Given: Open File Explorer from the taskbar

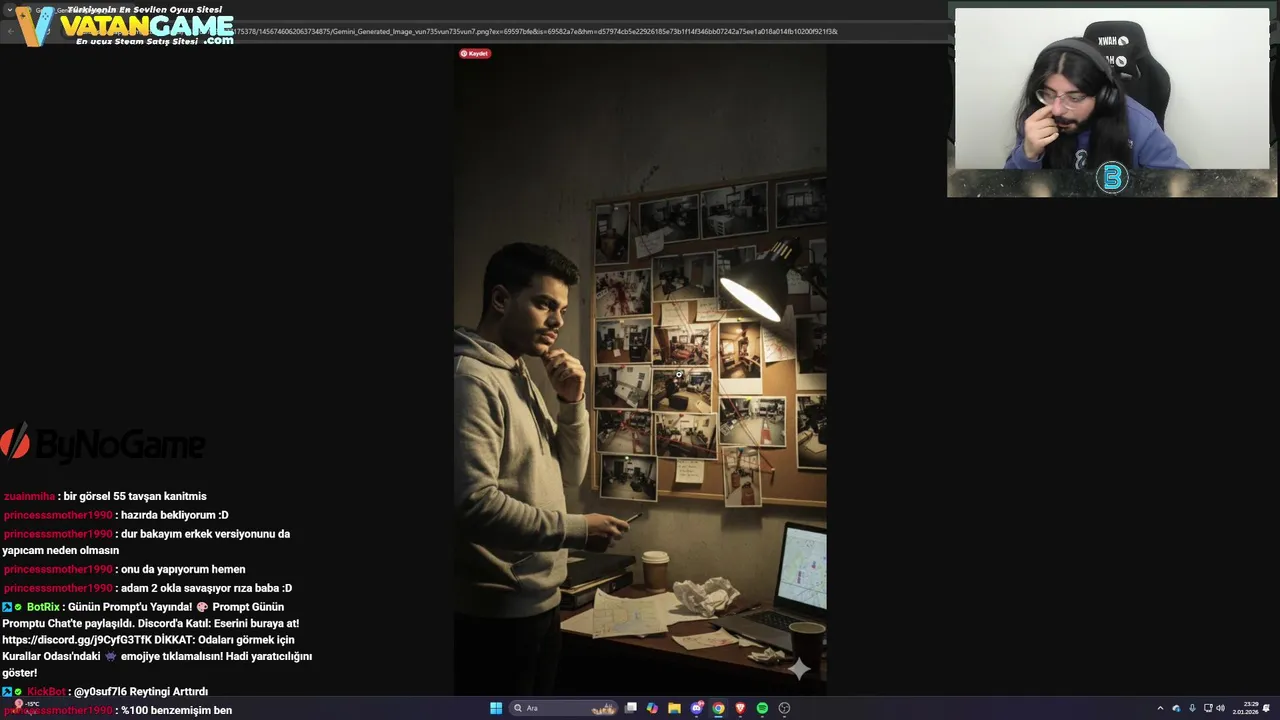Looking at the screenshot, I should pos(674,708).
